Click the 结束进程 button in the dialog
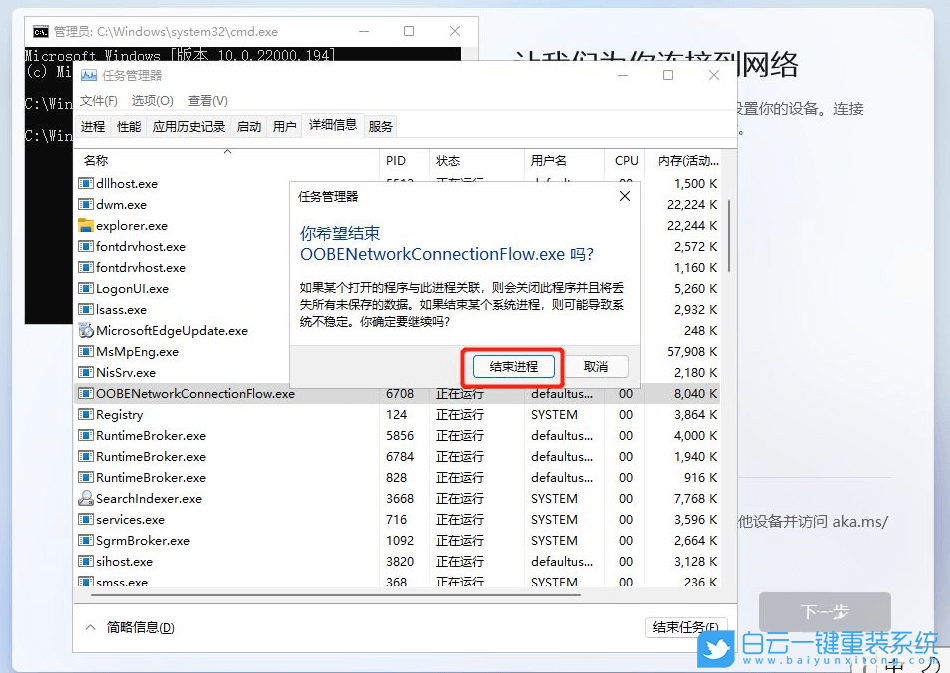The width and height of the screenshot is (950, 673). [x=512, y=366]
